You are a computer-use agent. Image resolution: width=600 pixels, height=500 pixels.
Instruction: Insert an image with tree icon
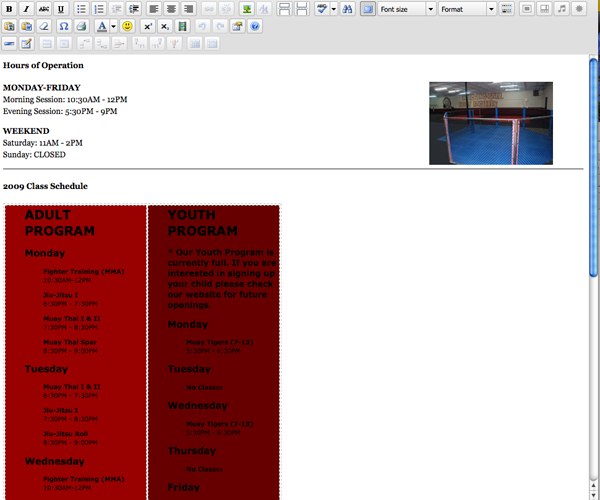pyautogui.click(x=247, y=9)
